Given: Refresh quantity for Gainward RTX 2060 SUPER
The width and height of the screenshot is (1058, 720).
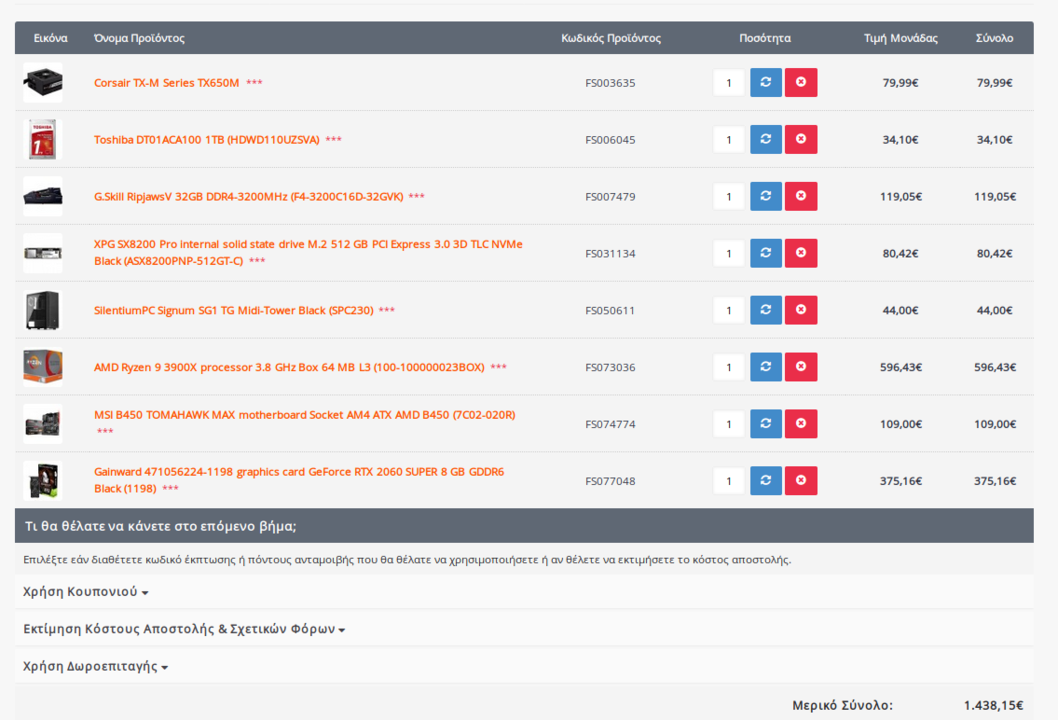Looking at the screenshot, I should [x=766, y=480].
